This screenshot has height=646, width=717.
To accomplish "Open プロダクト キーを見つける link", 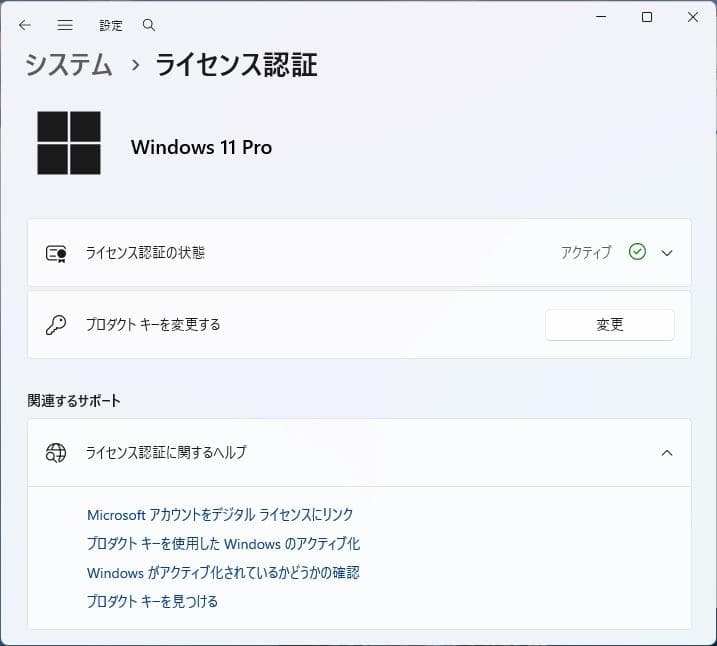I will (x=152, y=601).
